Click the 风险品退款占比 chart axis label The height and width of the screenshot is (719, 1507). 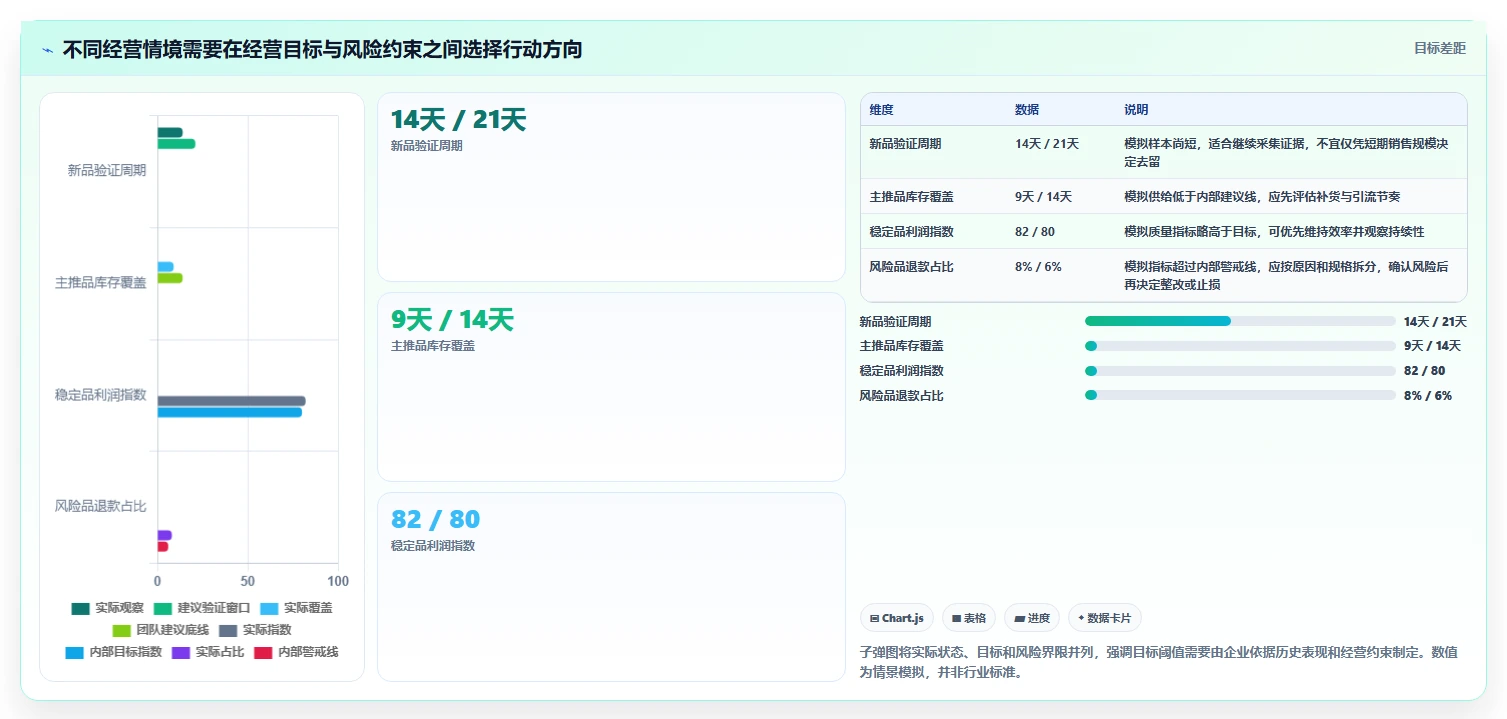[100, 506]
